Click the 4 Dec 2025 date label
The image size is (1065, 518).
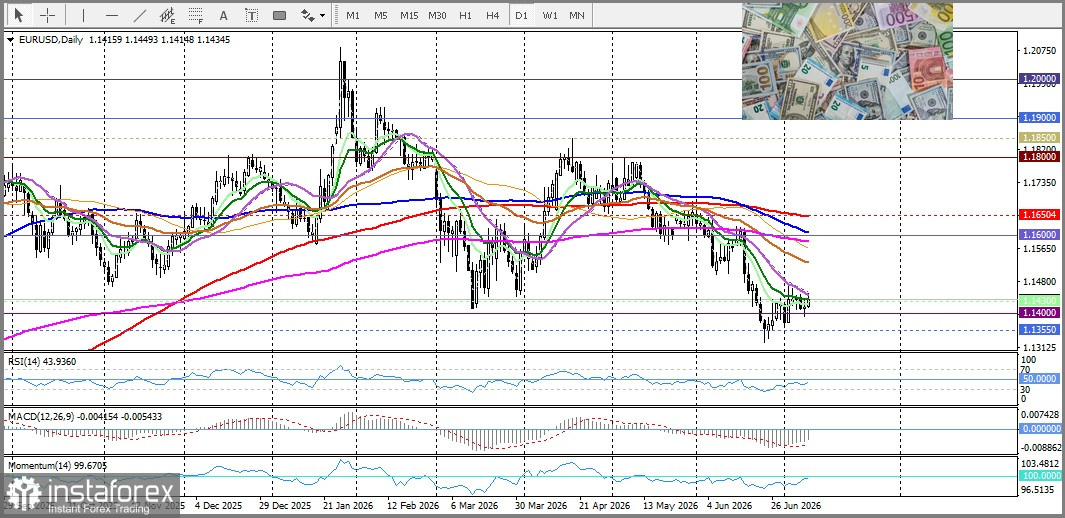218,506
